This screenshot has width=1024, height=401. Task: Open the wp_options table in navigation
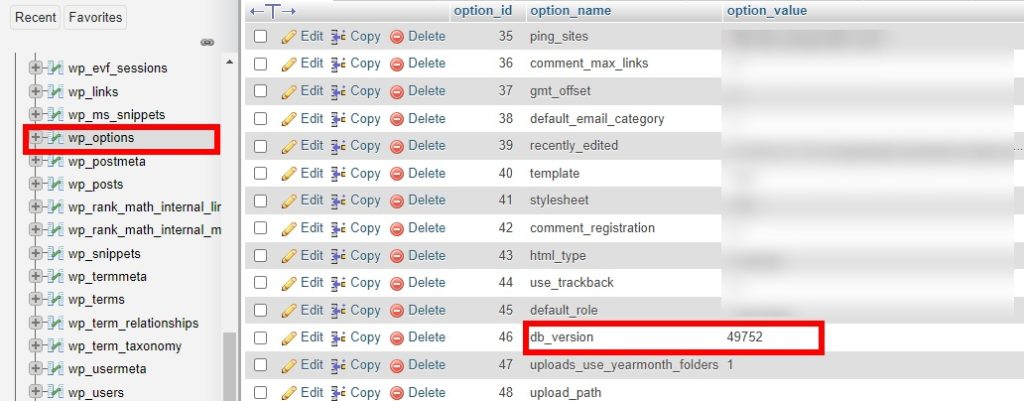[101, 138]
